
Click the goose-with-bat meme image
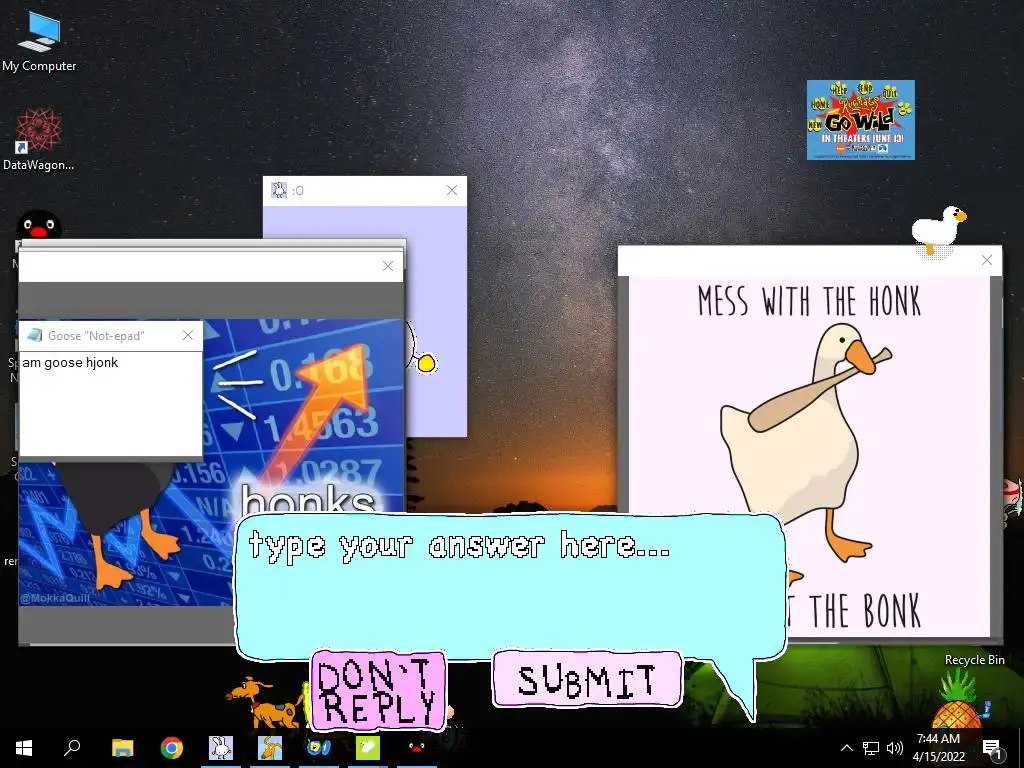809,456
